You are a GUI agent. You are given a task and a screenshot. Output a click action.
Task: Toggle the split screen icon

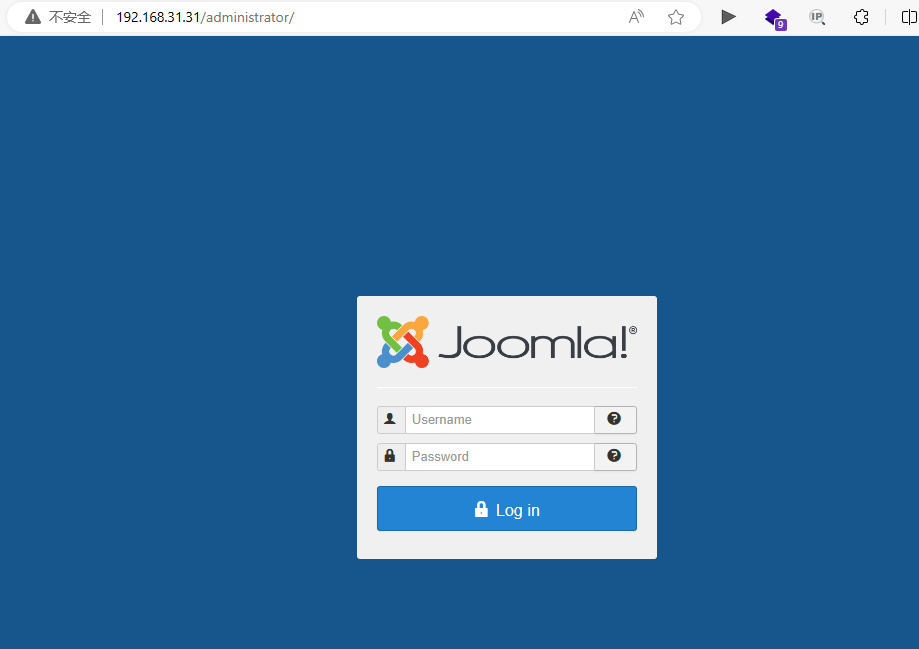pyautogui.click(x=909, y=17)
